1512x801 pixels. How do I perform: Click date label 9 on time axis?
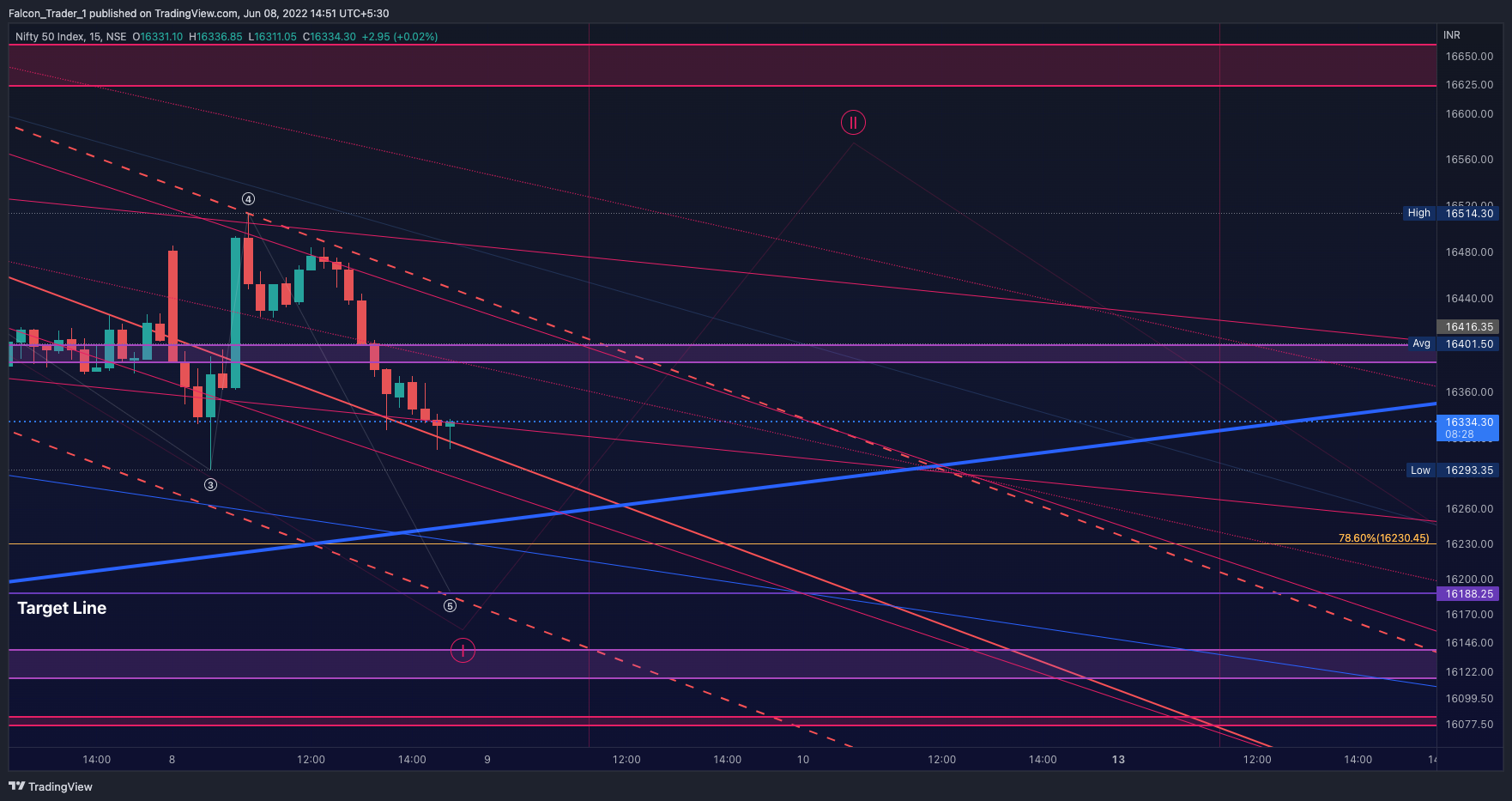click(487, 760)
